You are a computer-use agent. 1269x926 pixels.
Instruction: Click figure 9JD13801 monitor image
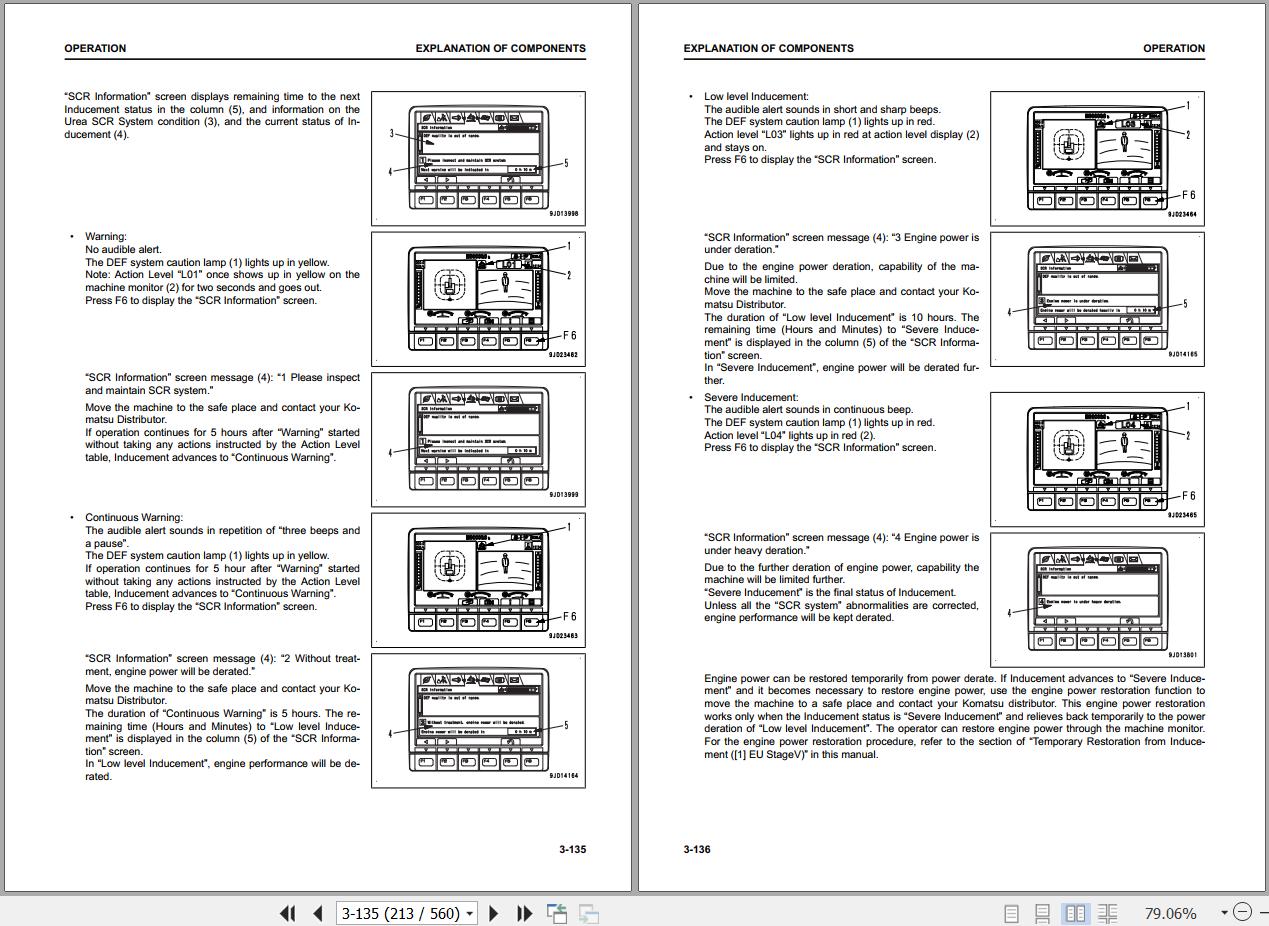click(1097, 599)
